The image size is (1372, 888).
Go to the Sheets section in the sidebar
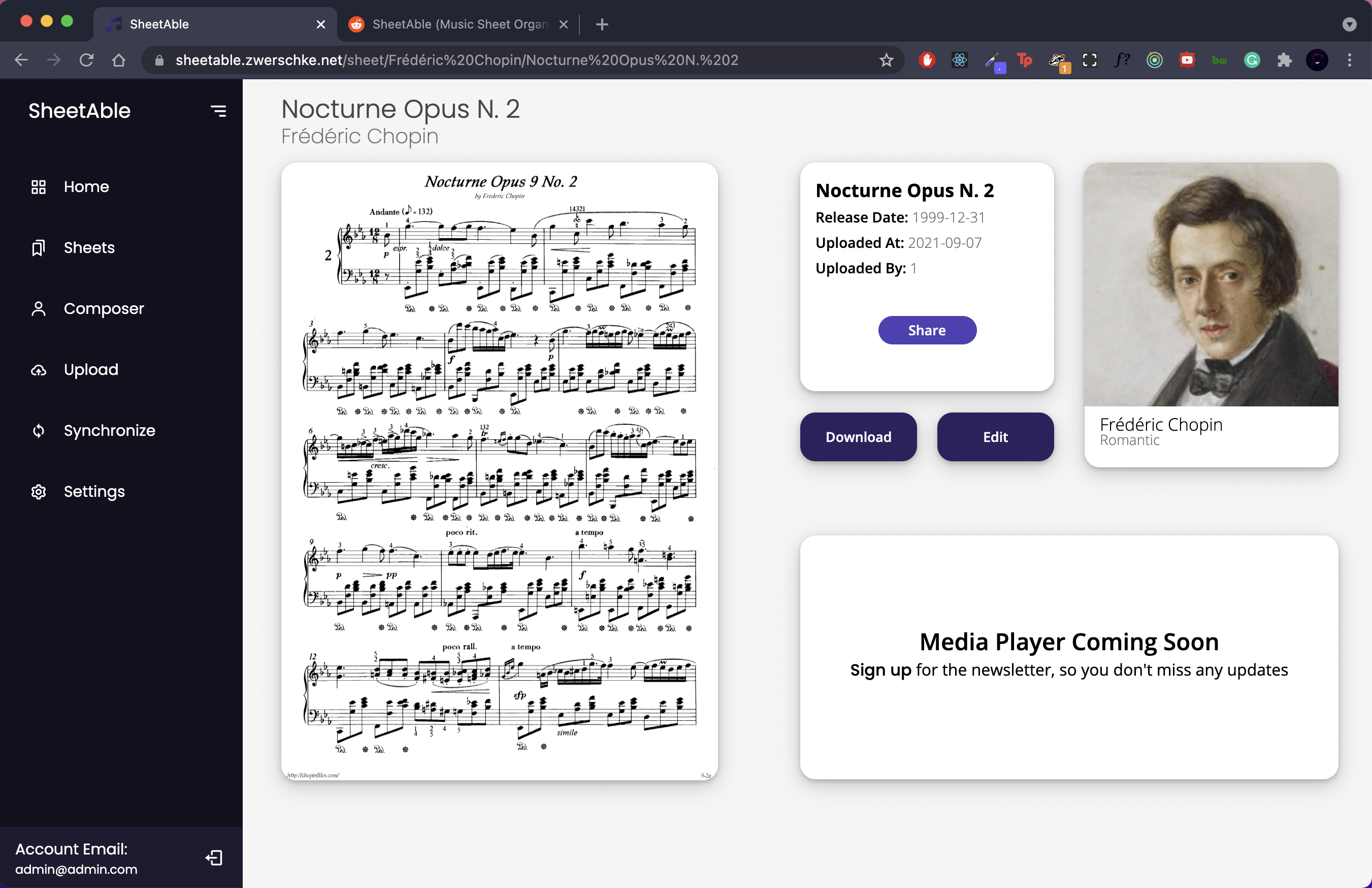(89, 248)
